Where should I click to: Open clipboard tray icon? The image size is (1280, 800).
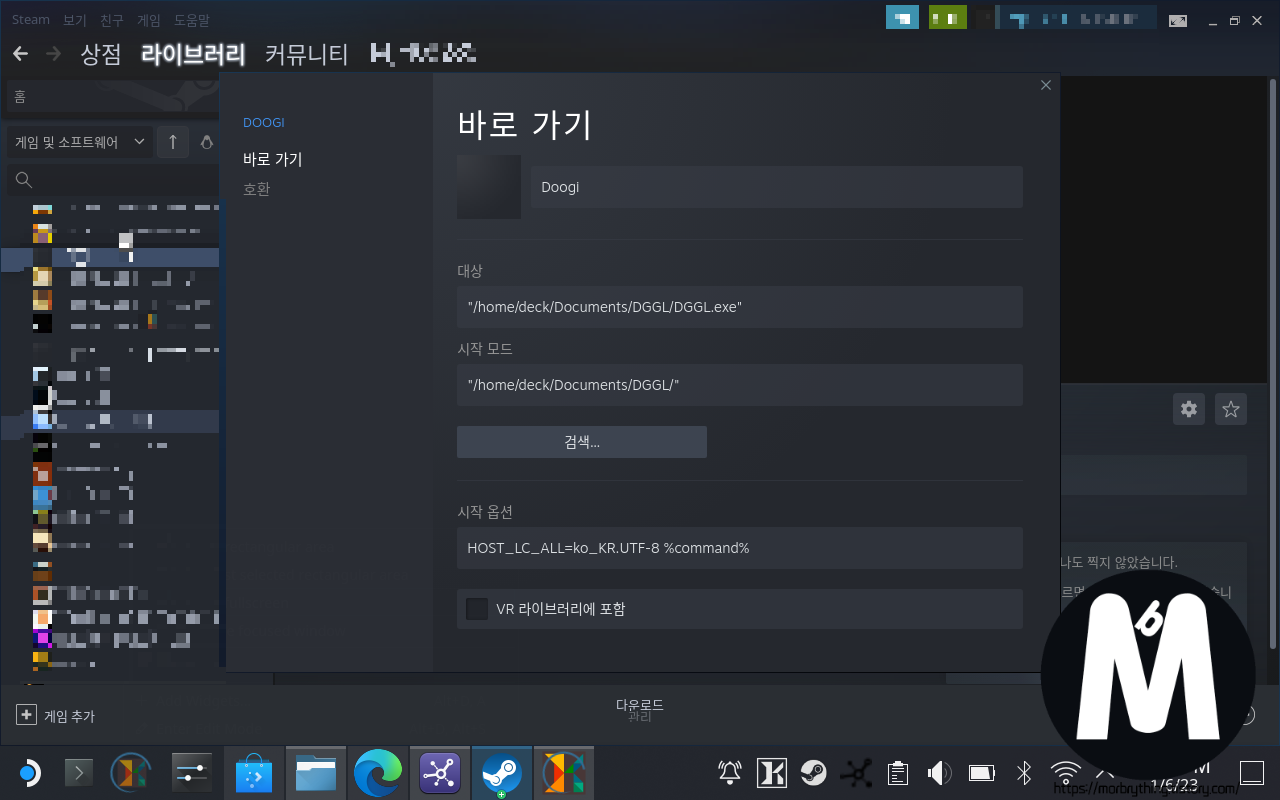pyautogui.click(x=898, y=772)
